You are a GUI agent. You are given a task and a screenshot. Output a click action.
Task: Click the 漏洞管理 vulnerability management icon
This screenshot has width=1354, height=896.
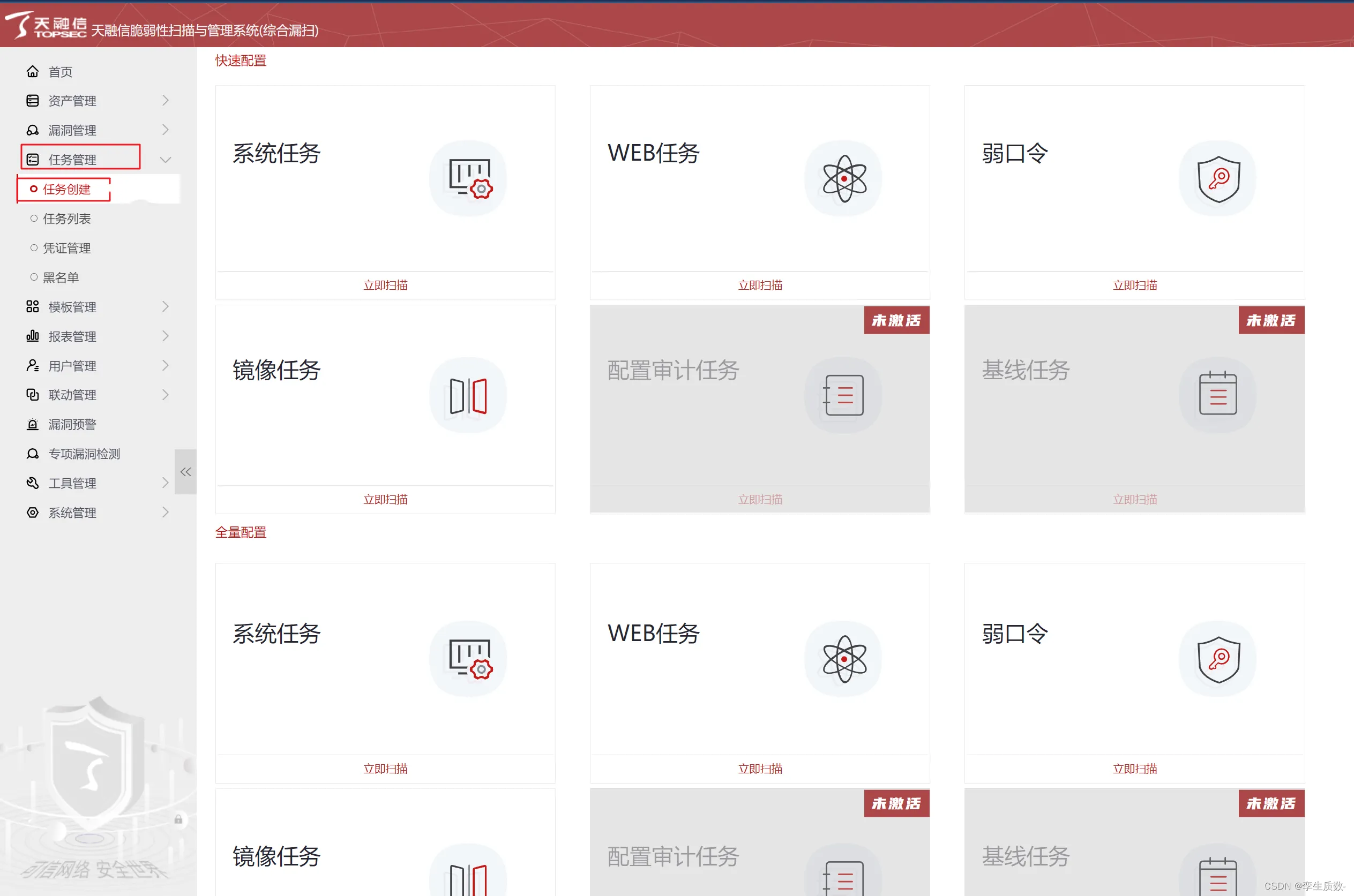(x=33, y=130)
